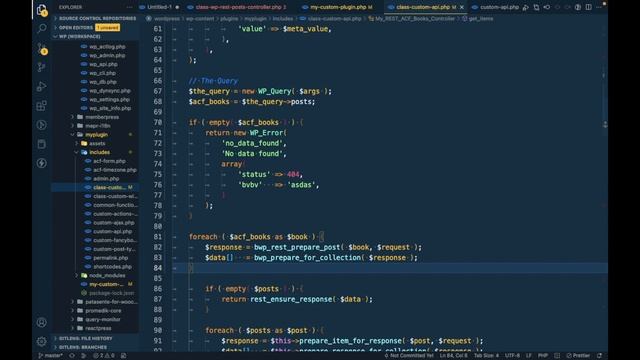Open wp_admin.php in explorer
This screenshot has height=360, width=640.
point(107,56)
